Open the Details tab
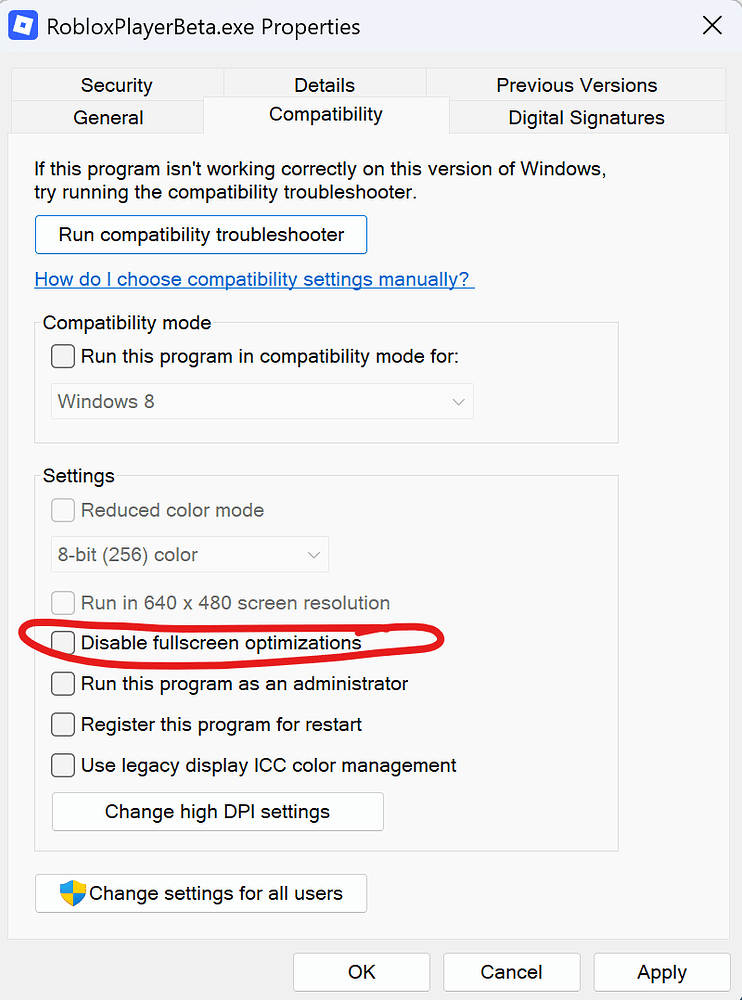The image size is (742, 1000). [x=324, y=85]
